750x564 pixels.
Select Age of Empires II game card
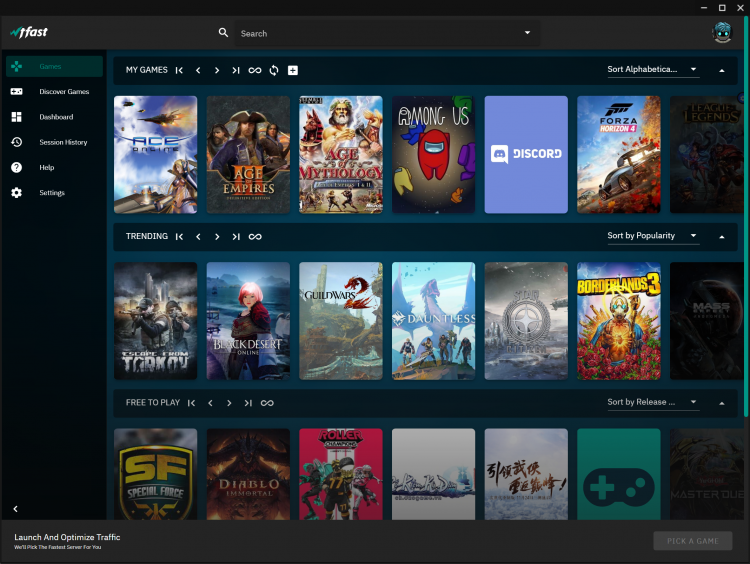click(x=248, y=155)
